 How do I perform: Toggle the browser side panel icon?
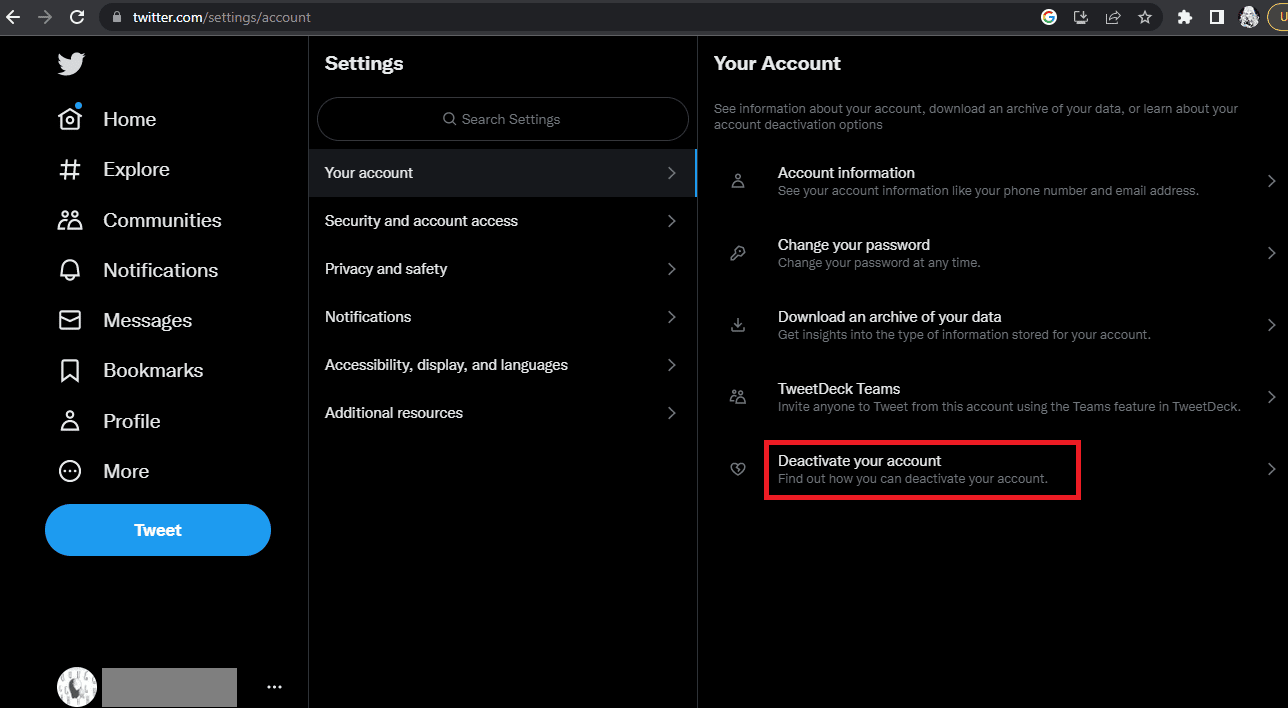coord(1217,17)
